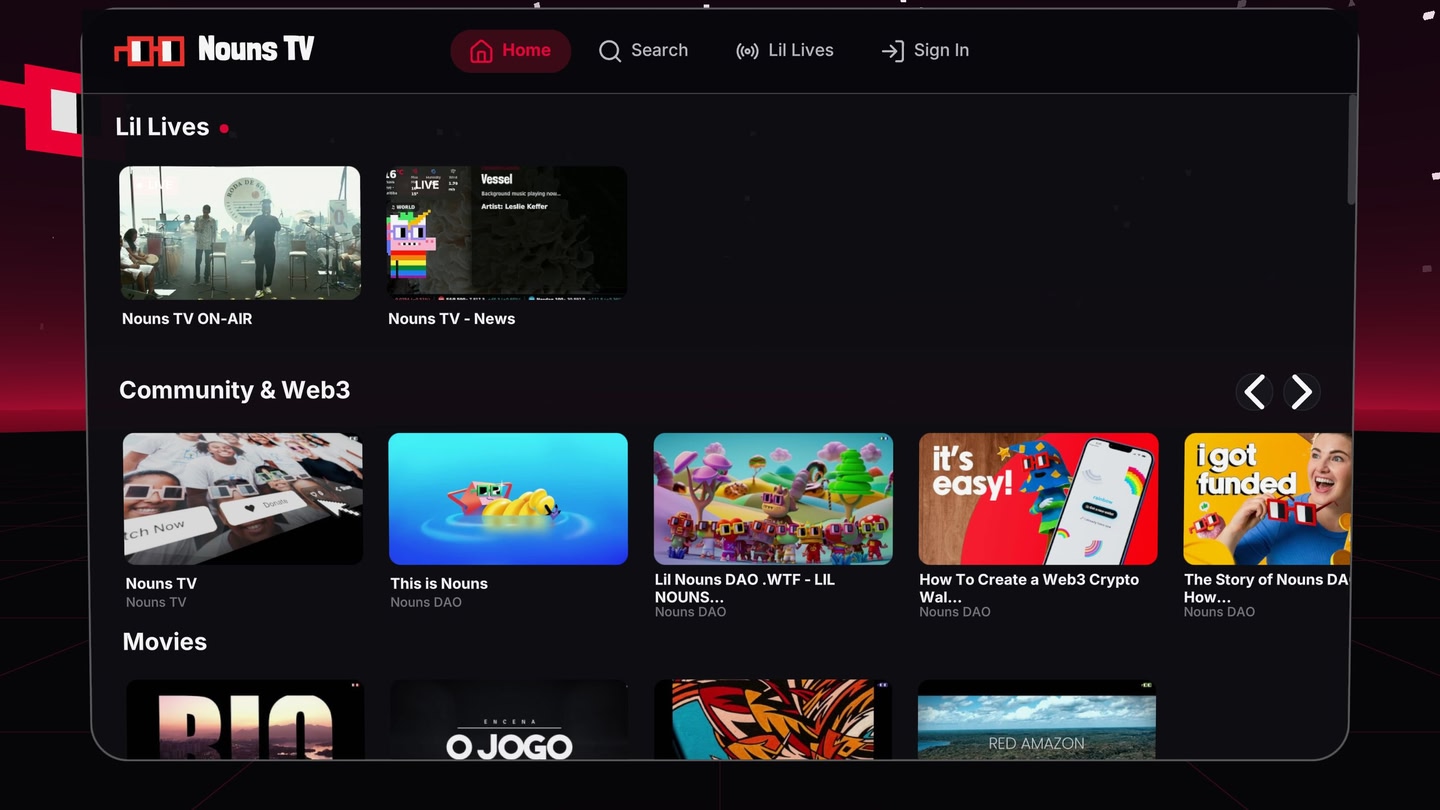Click the sign-in arrow icon
The width and height of the screenshot is (1440, 810).
tap(892, 51)
